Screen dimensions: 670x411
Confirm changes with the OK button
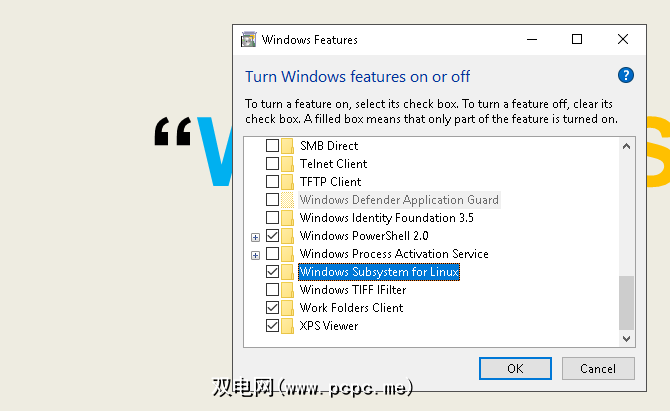515,368
